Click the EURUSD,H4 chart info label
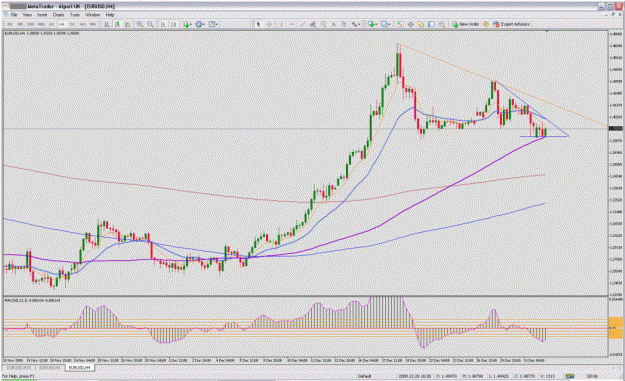The image size is (625, 381). [42, 33]
